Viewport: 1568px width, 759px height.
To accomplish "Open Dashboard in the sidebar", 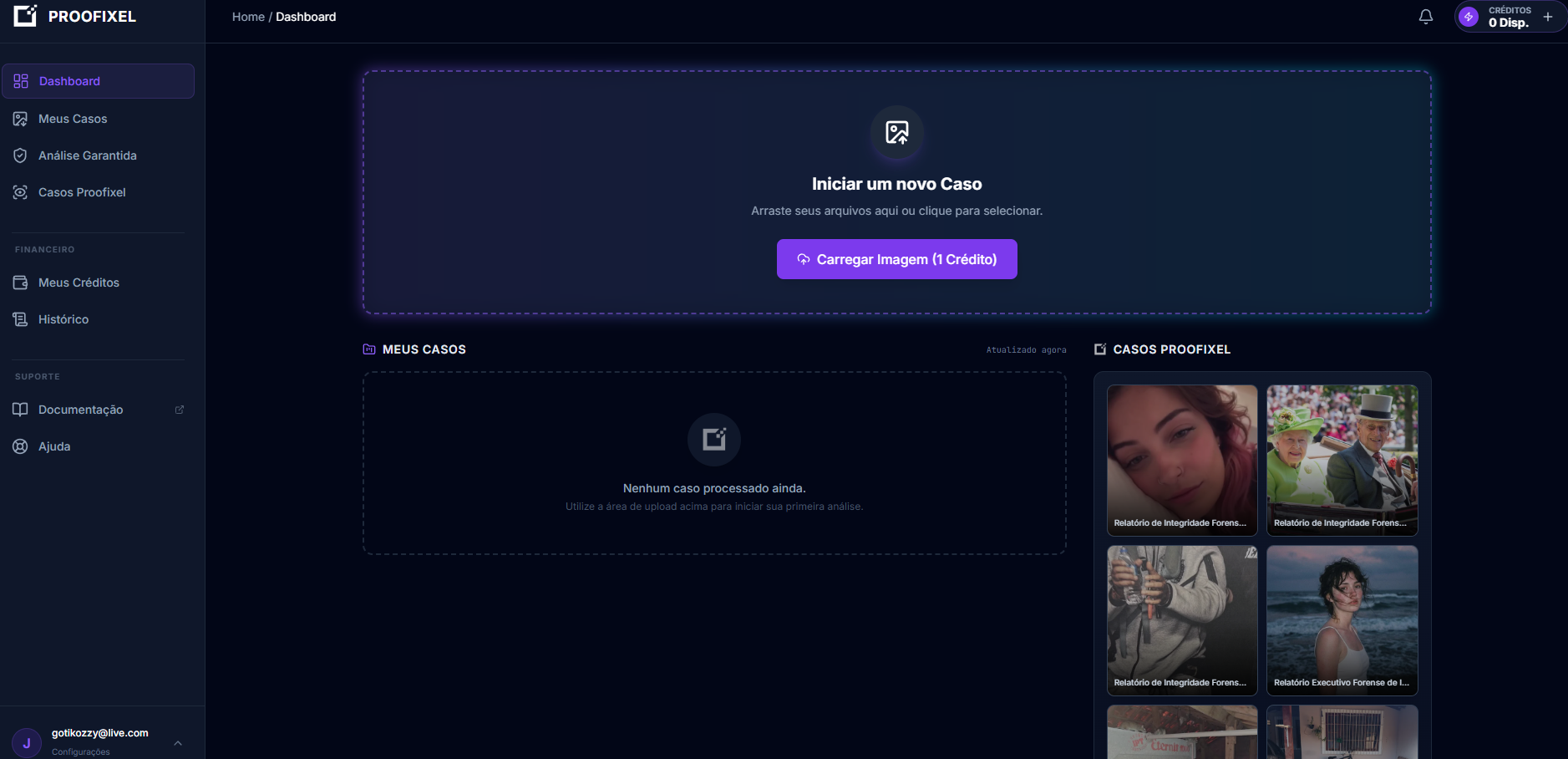I will point(98,81).
